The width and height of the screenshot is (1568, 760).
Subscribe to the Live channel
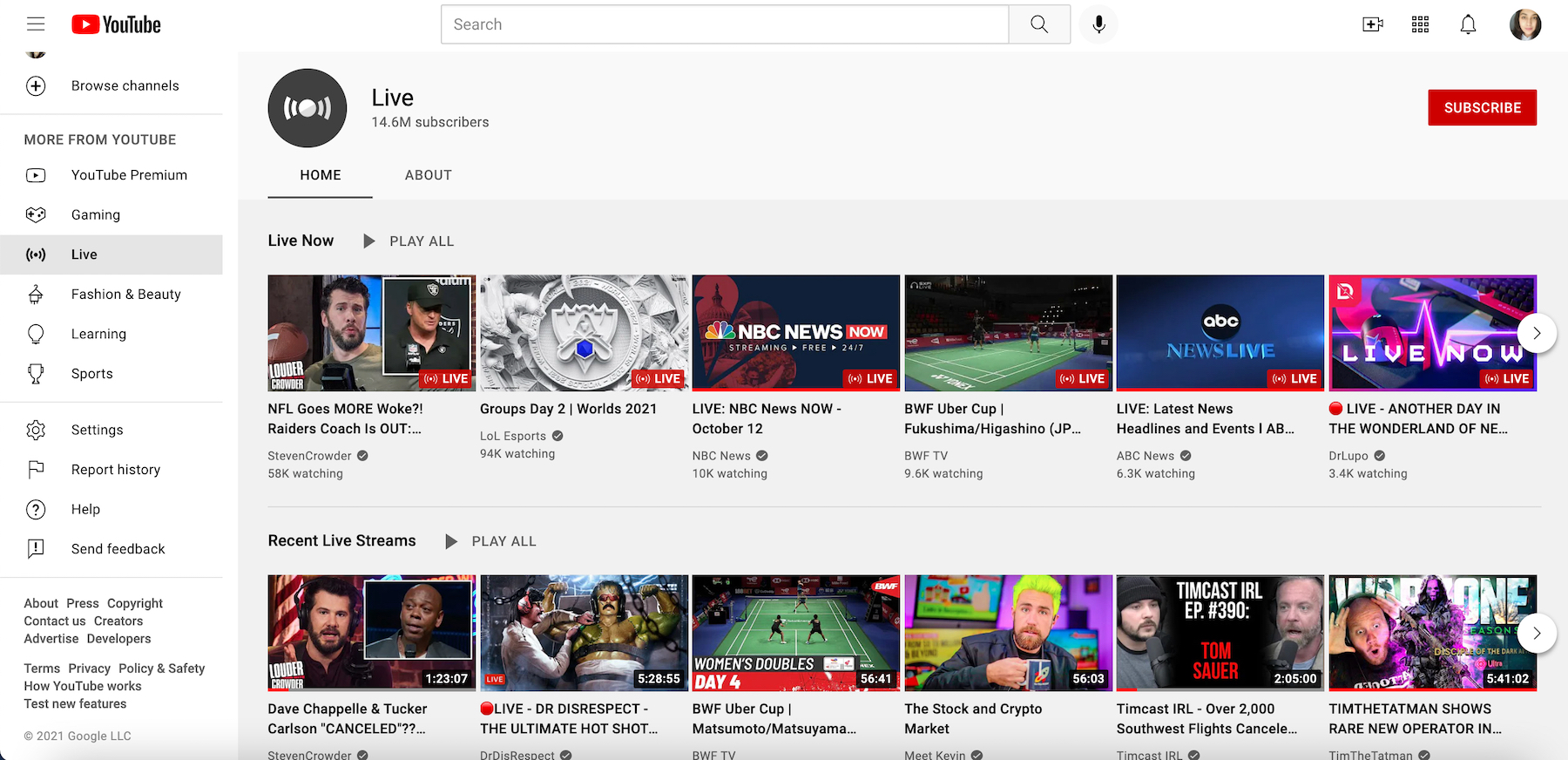click(1482, 107)
